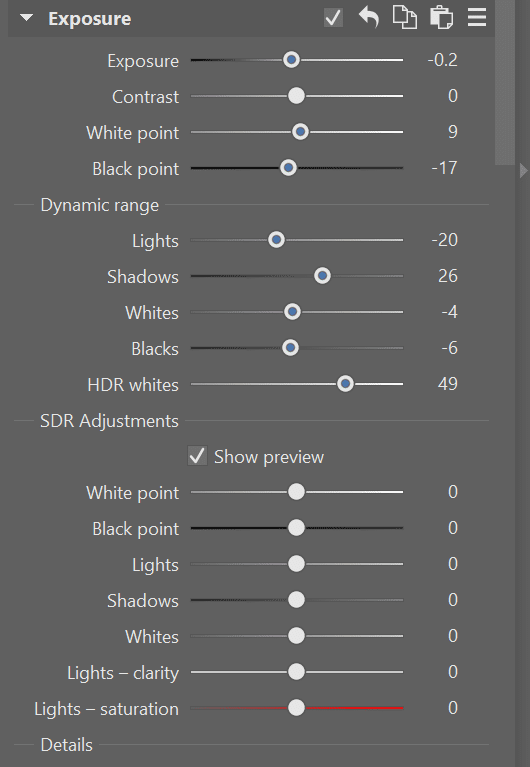Click the Black point value -17
This screenshot has width=530, height=767.
(444, 168)
